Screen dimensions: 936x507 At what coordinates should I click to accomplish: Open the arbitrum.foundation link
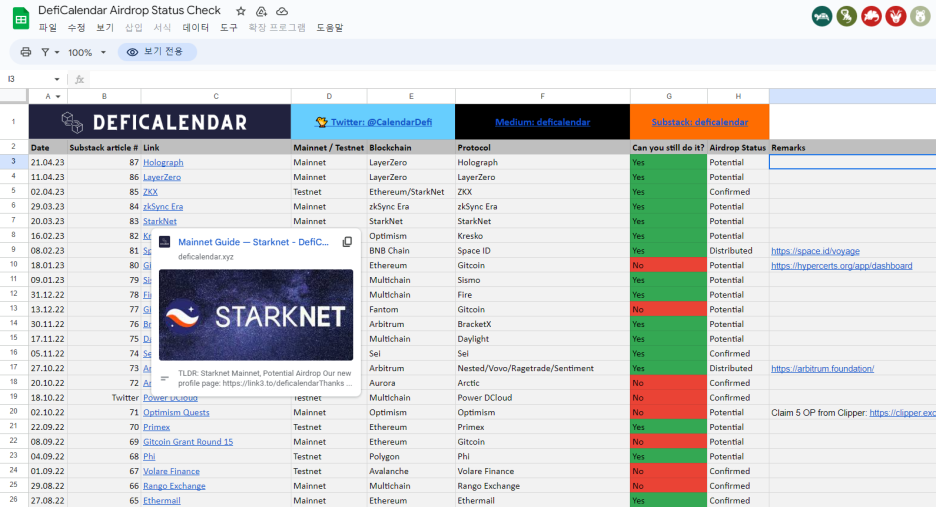(x=823, y=368)
